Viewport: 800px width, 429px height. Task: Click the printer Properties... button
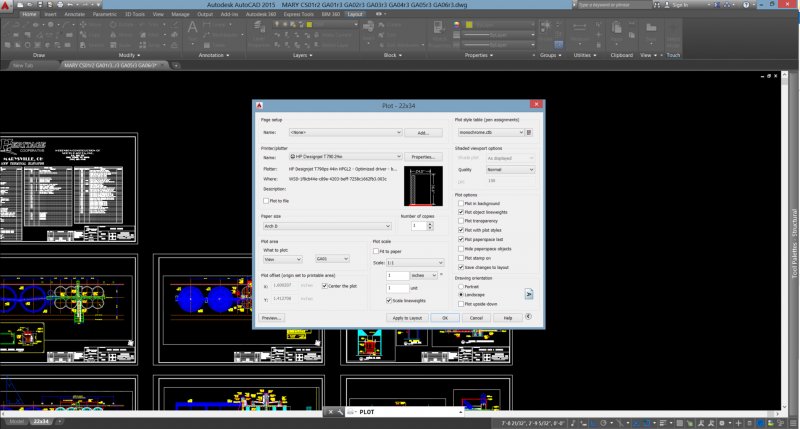pos(423,157)
